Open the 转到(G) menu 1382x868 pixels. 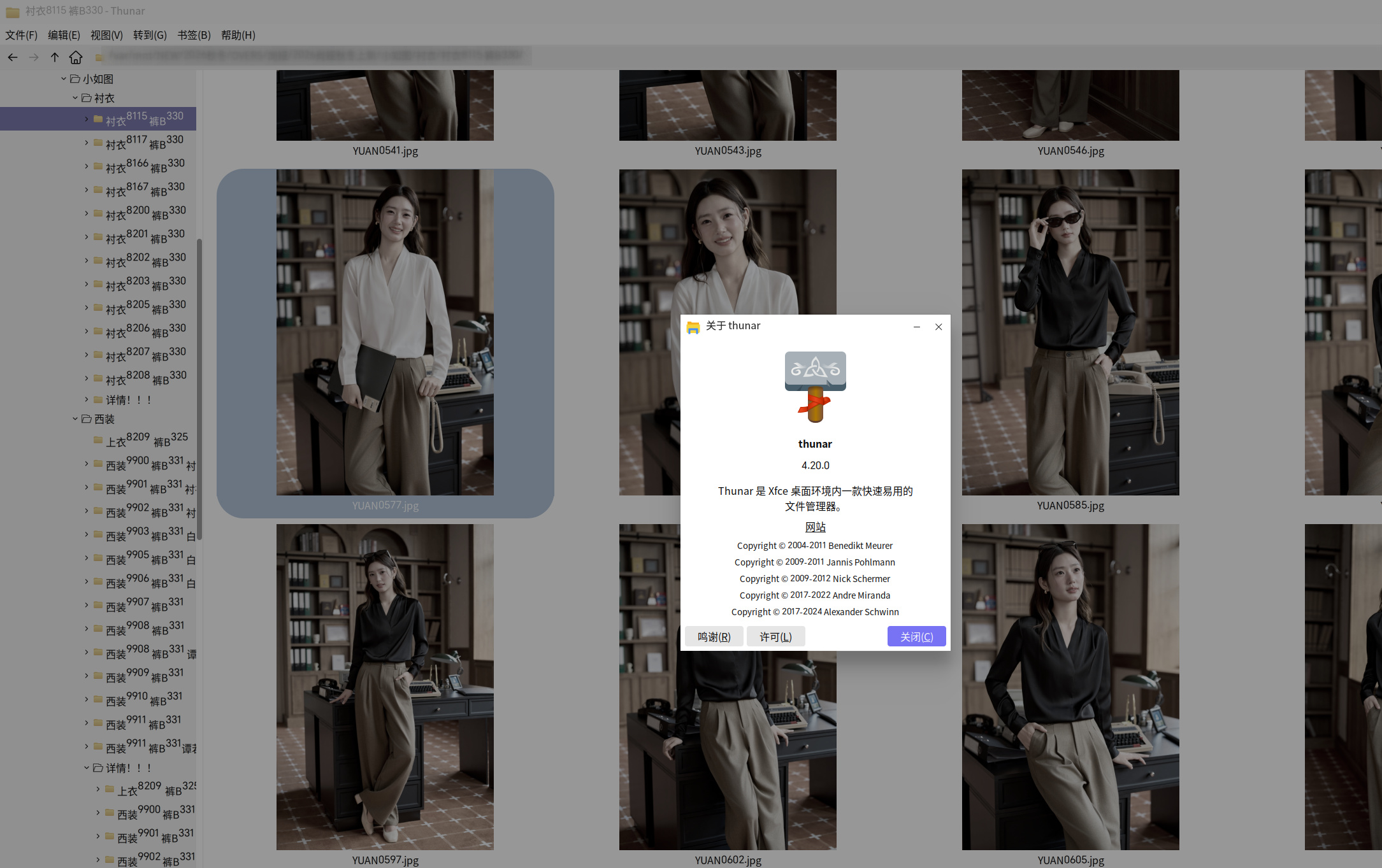[150, 35]
